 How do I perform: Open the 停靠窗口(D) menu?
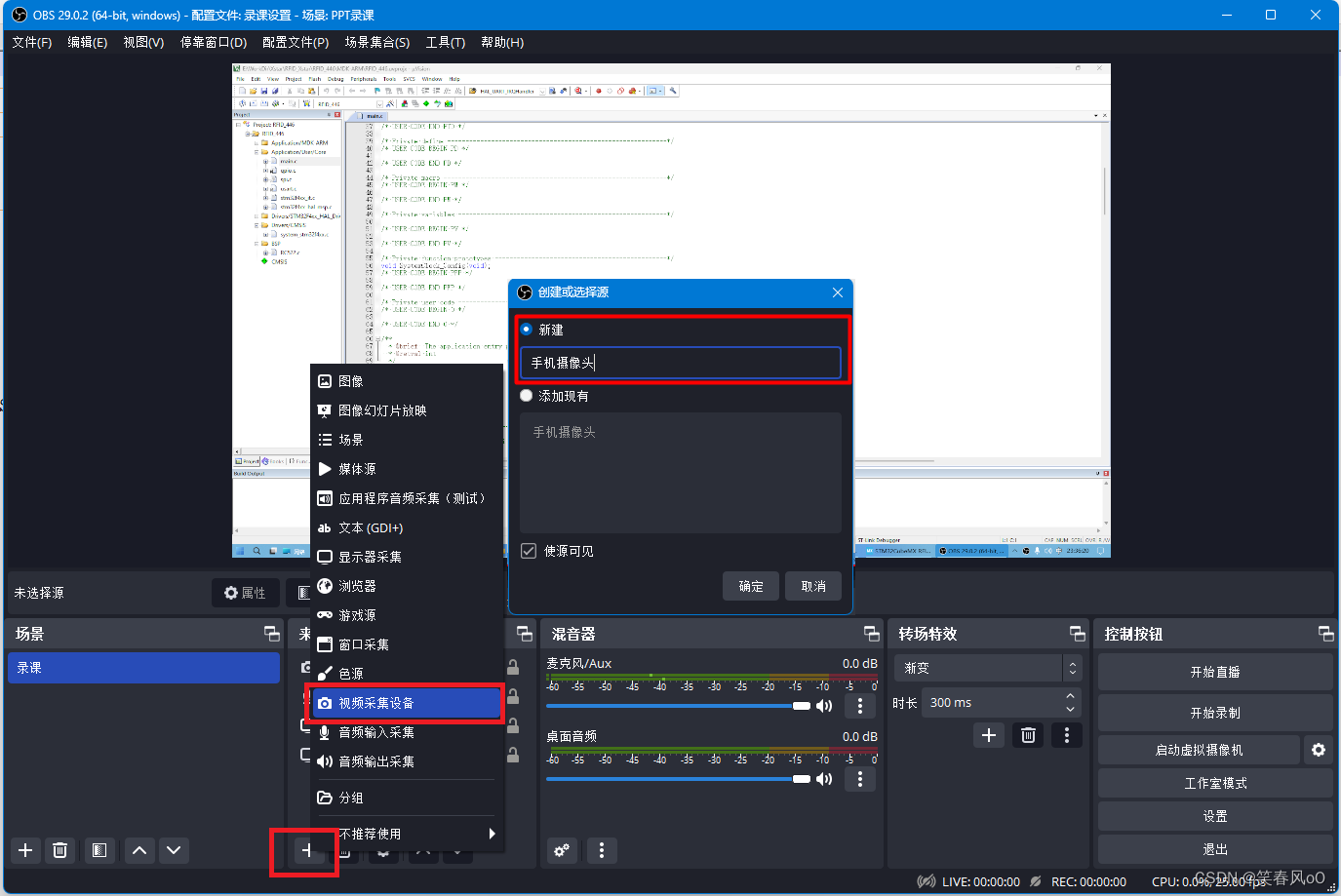214,42
